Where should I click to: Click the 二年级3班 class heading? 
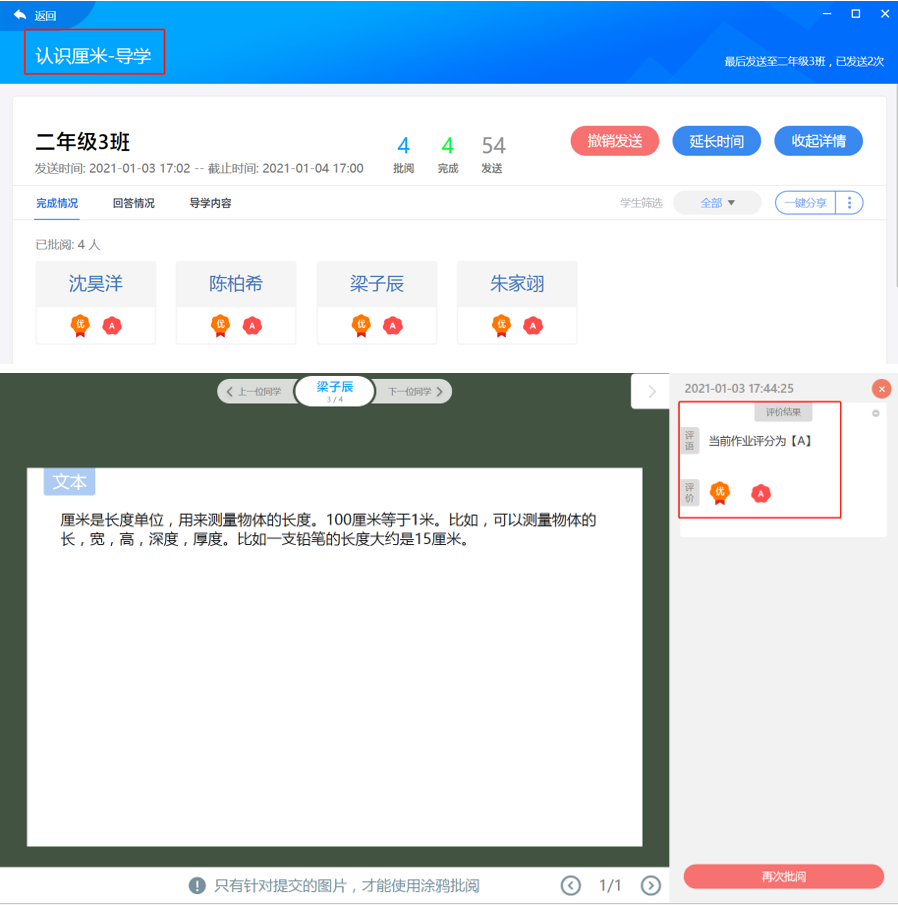point(83,142)
